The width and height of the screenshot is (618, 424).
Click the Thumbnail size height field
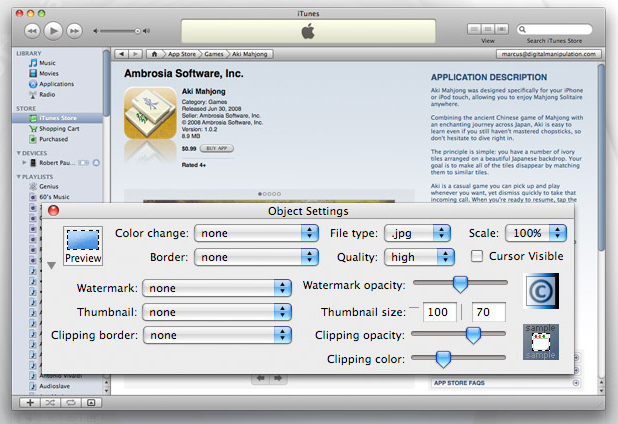(x=489, y=312)
